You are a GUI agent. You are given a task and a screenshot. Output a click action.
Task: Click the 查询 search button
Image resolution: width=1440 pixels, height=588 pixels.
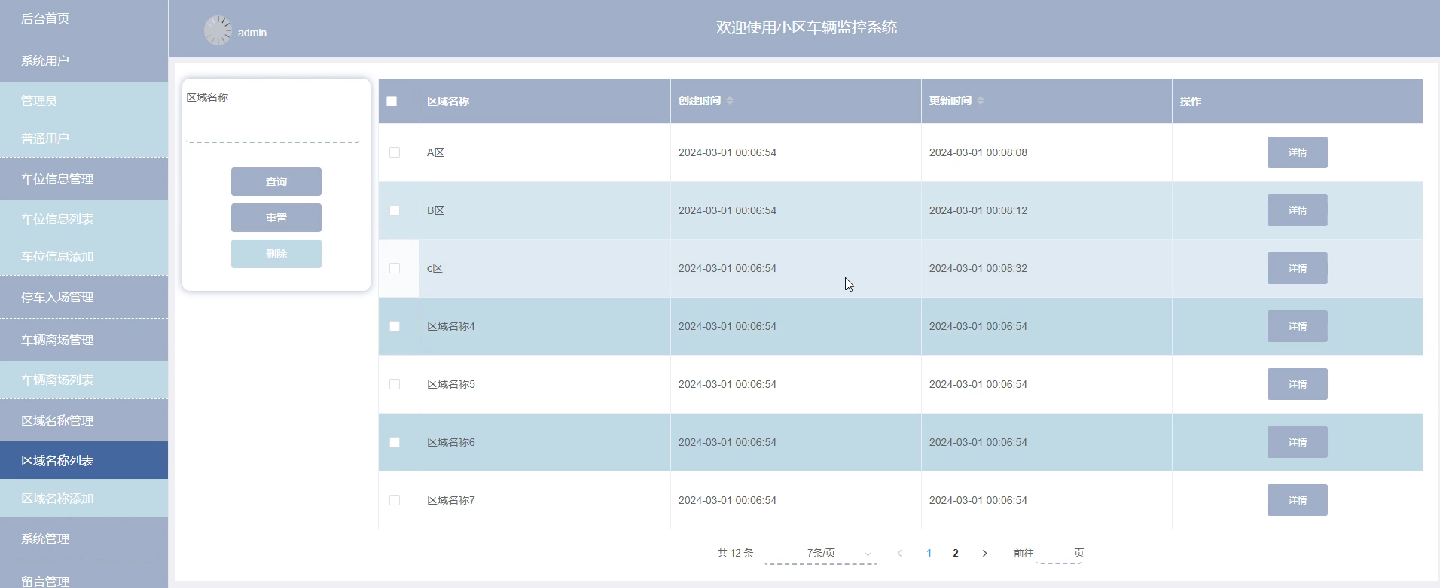coord(276,181)
